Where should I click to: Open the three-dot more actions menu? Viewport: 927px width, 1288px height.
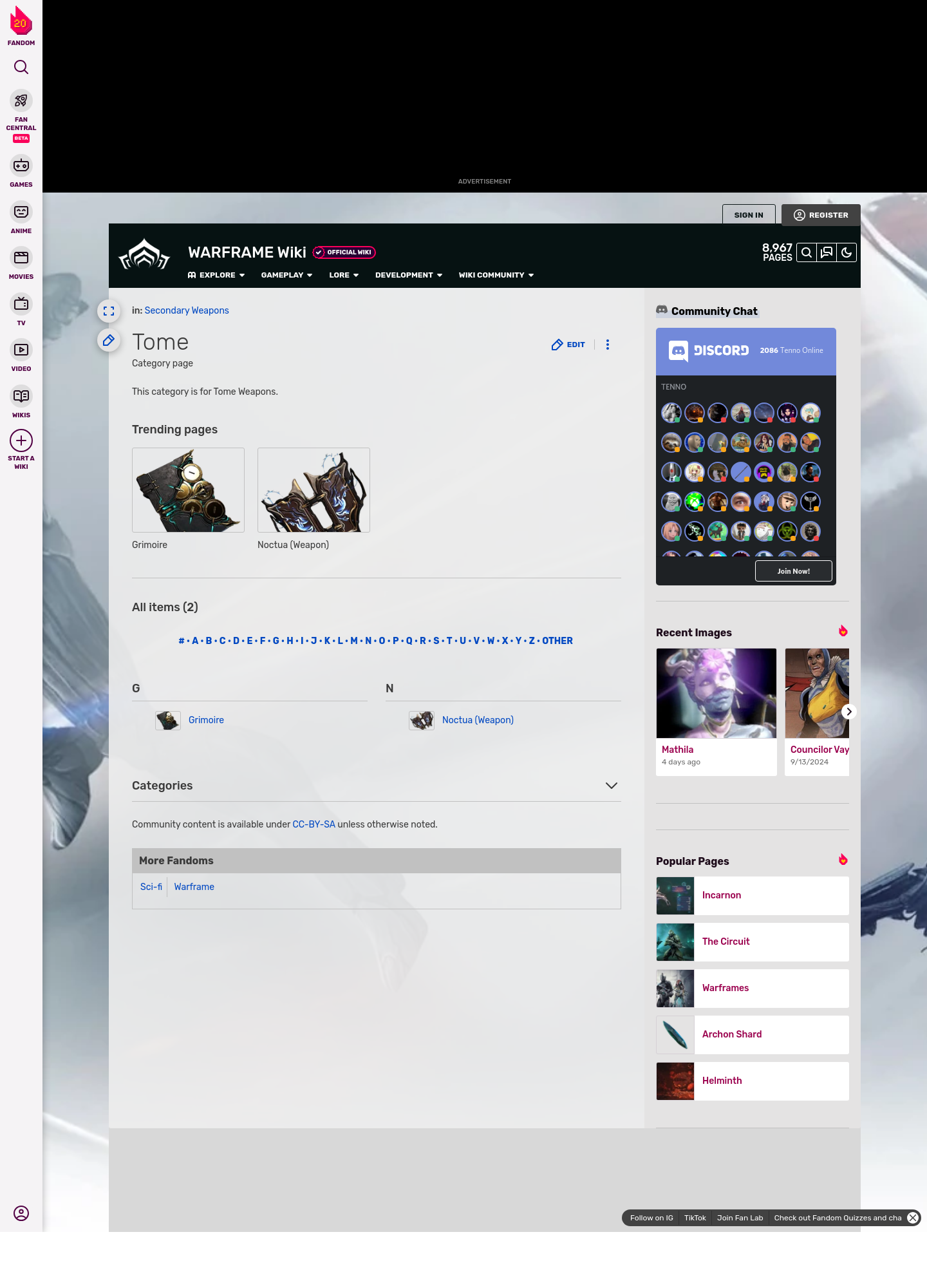pyautogui.click(x=608, y=345)
